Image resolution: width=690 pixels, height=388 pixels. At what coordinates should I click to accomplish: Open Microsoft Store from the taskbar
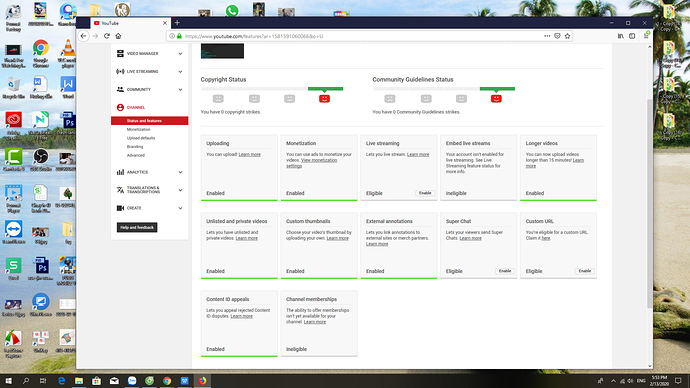(96, 381)
